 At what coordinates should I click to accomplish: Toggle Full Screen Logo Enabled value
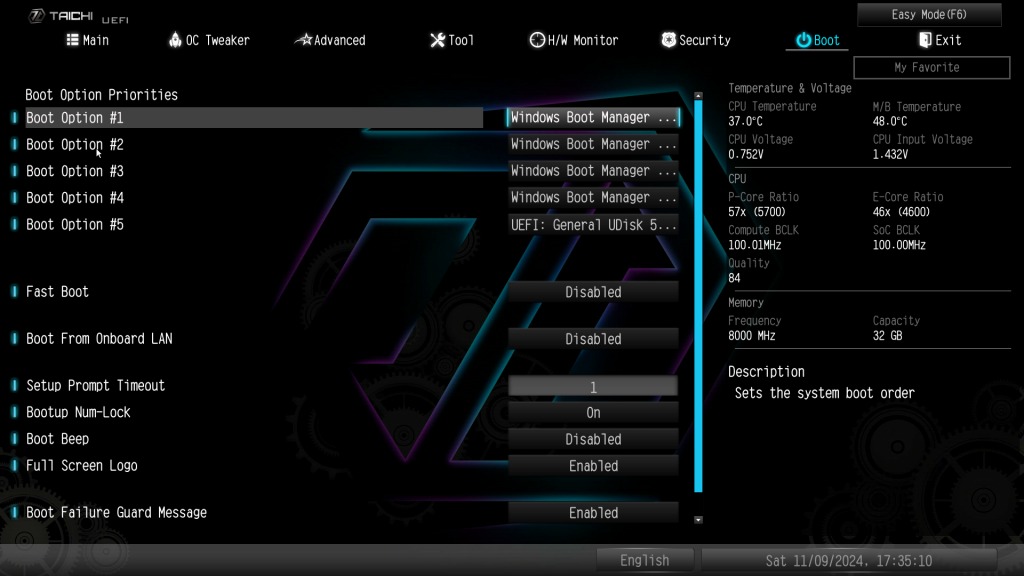(593, 466)
